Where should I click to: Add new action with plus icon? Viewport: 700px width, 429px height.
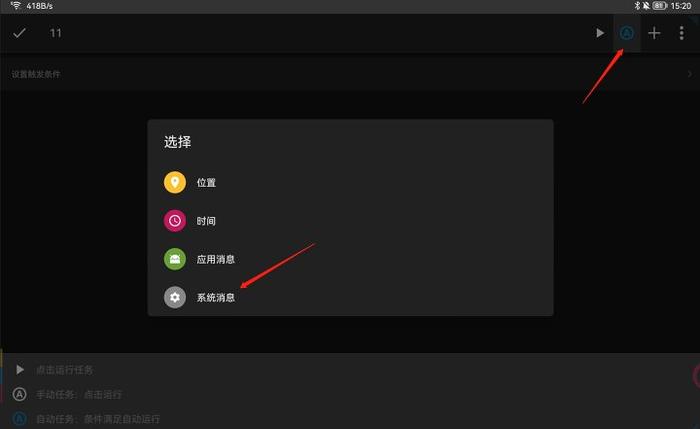pyautogui.click(x=654, y=33)
